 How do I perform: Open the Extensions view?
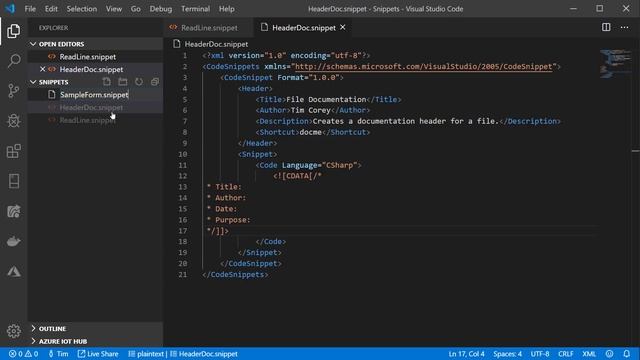13,151
